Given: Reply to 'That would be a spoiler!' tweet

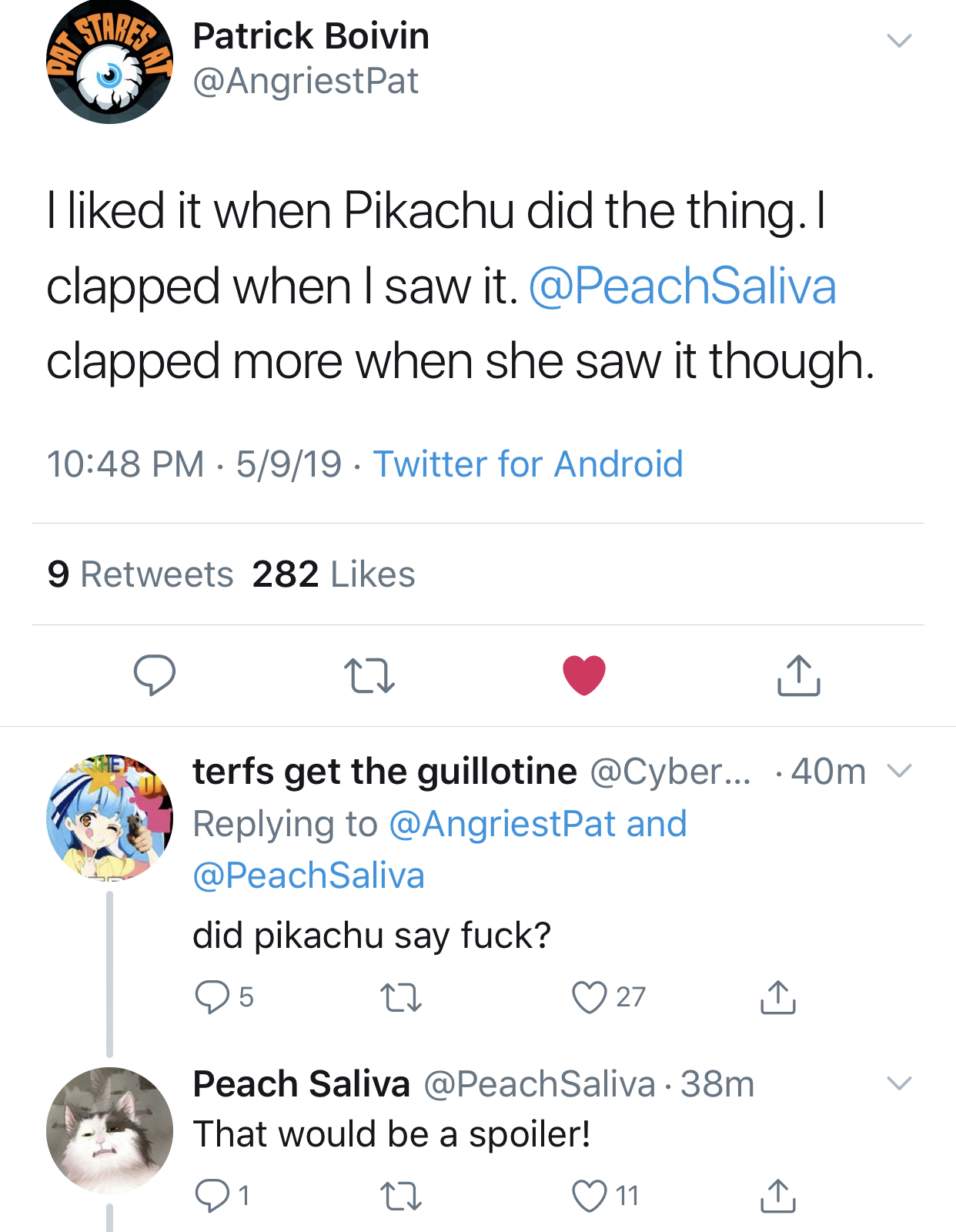Looking at the screenshot, I should coord(222,1196).
